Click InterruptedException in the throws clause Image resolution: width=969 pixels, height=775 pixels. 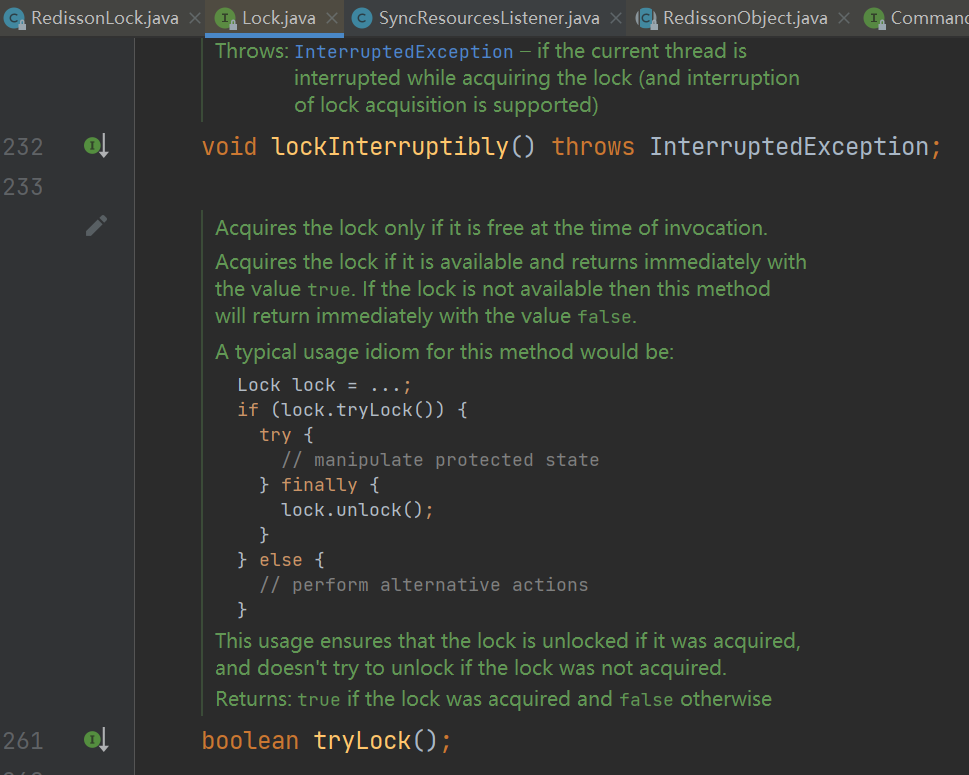(x=789, y=147)
